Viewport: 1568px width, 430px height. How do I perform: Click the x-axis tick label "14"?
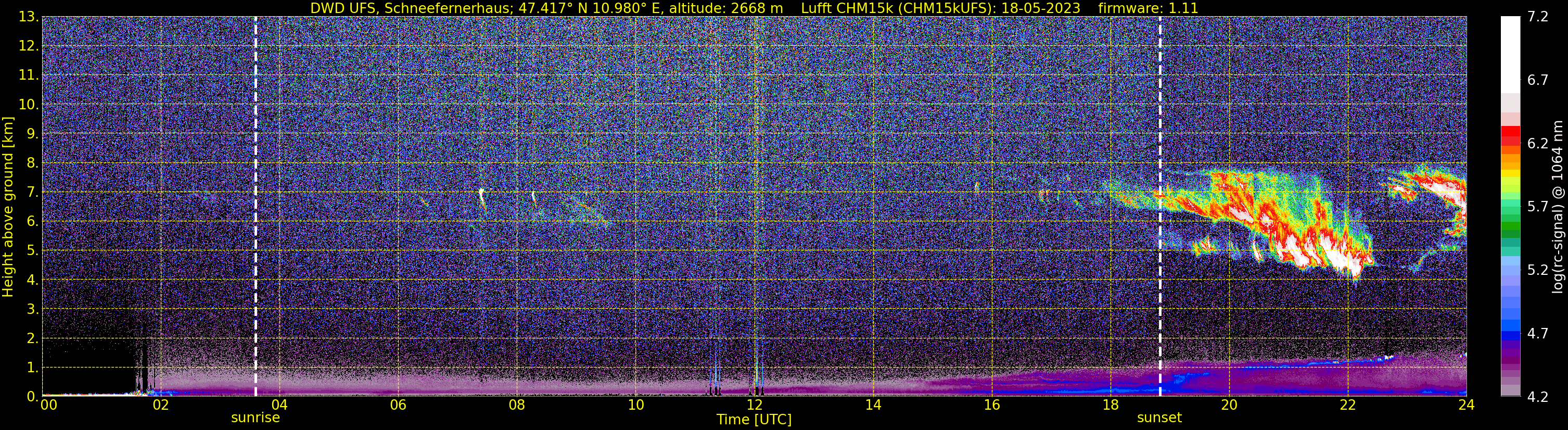[873, 405]
